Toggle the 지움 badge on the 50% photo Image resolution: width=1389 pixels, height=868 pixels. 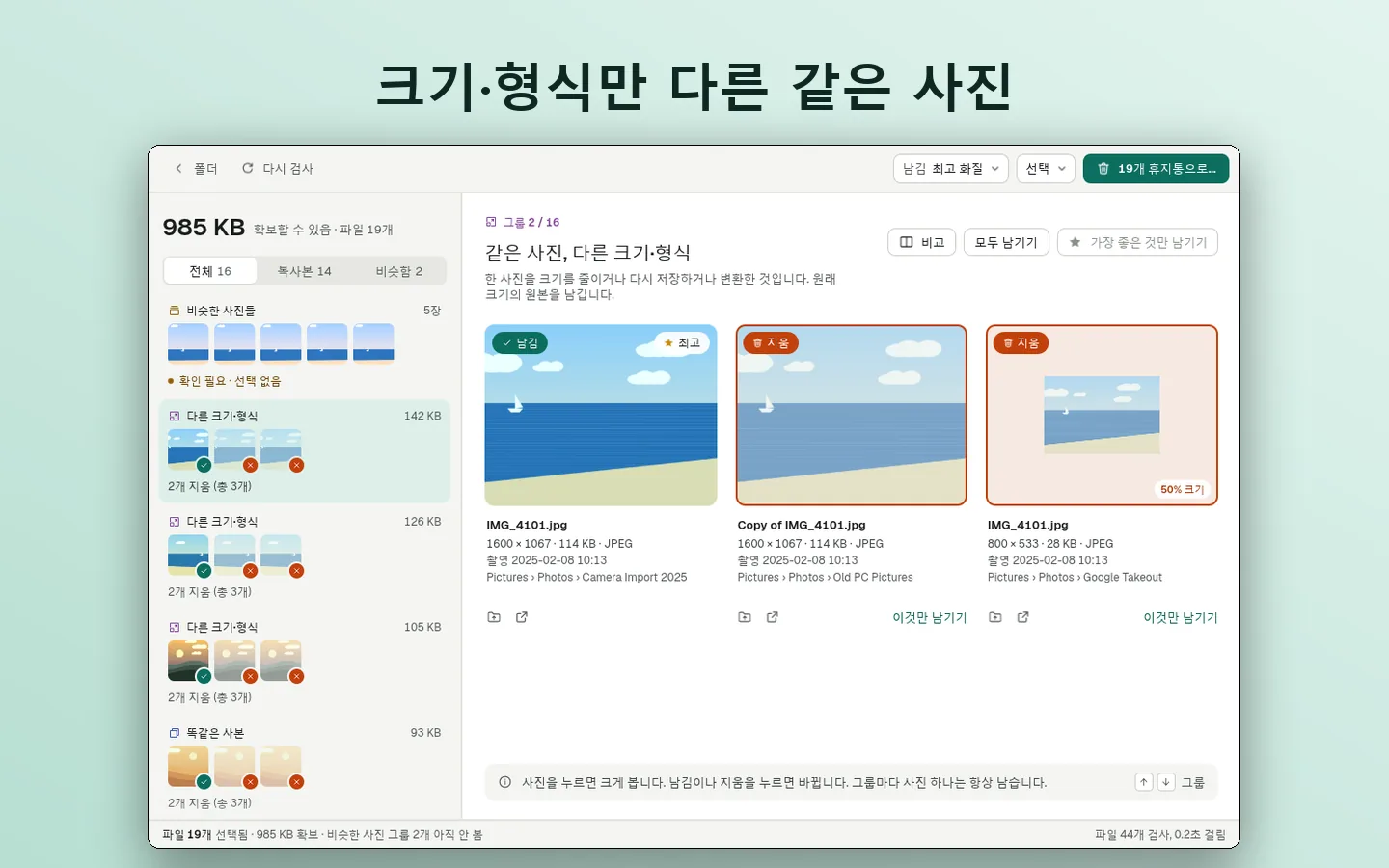[1021, 342]
